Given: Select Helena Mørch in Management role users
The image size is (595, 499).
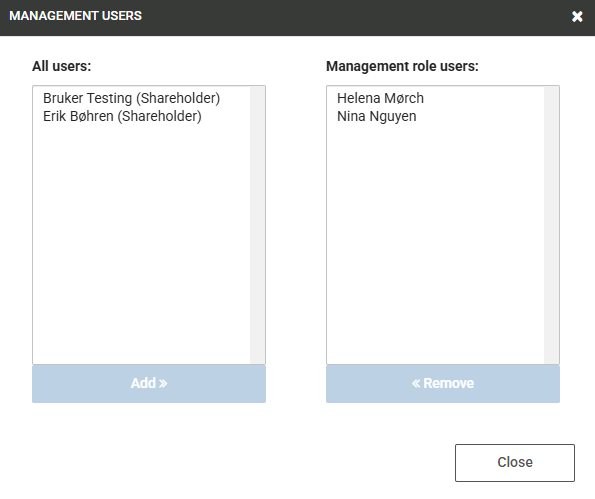Looking at the screenshot, I should pos(380,98).
